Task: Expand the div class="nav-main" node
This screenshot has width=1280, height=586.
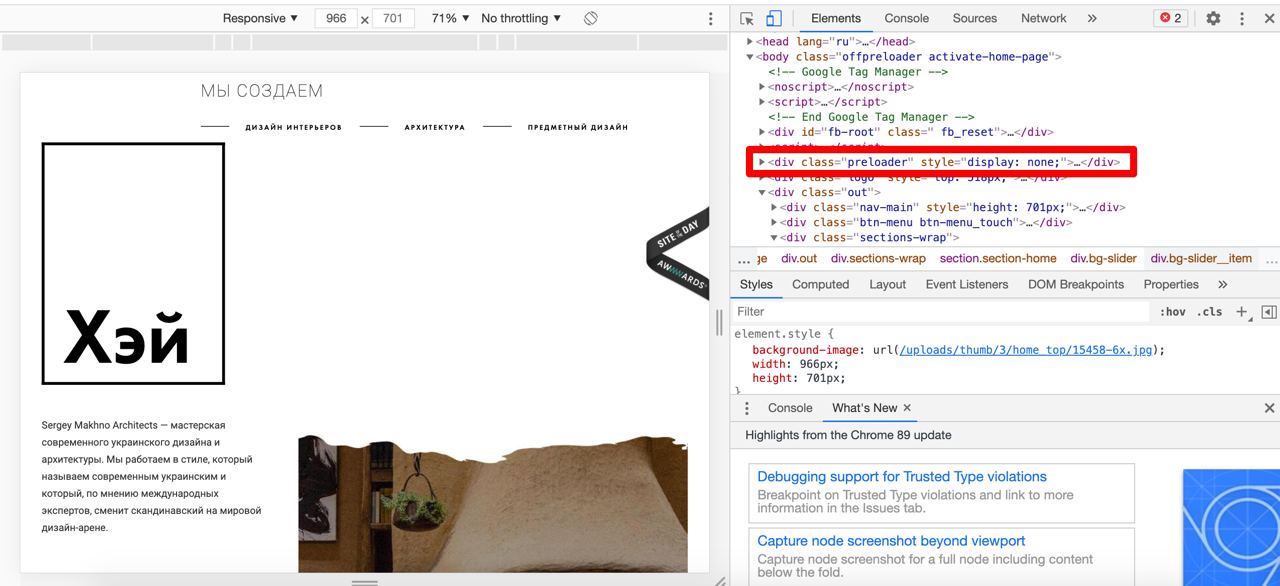Action: (x=775, y=208)
